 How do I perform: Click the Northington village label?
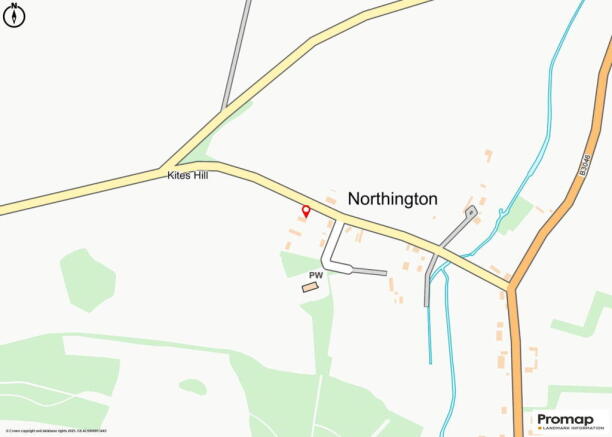[392, 199]
